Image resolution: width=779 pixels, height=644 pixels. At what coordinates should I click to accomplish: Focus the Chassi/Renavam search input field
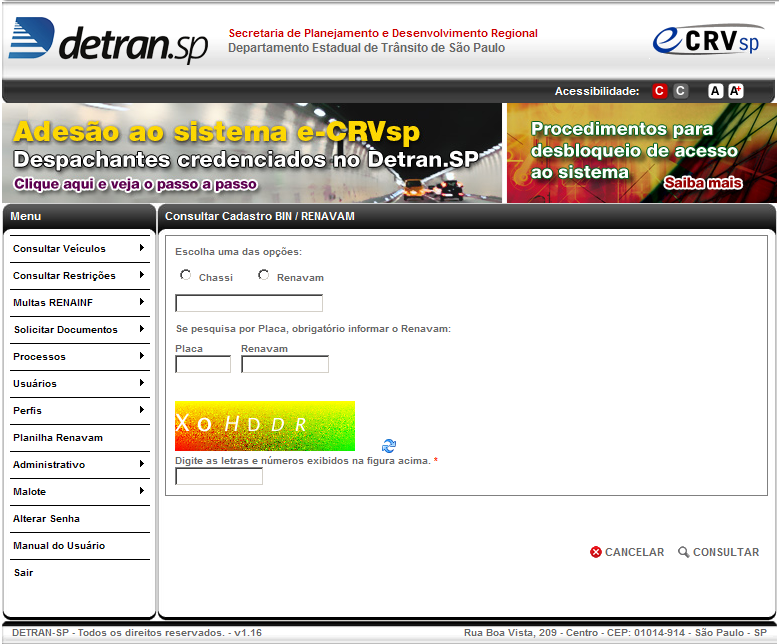pos(249,303)
